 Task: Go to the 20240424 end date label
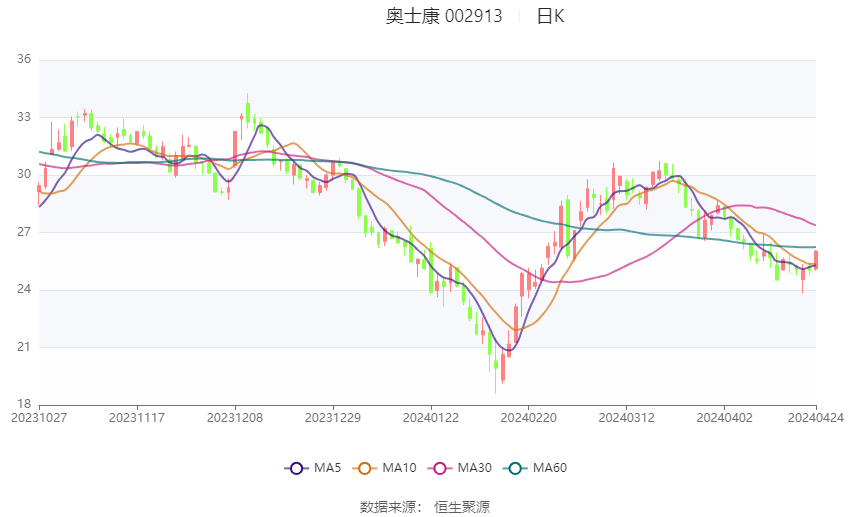[816, 417]
